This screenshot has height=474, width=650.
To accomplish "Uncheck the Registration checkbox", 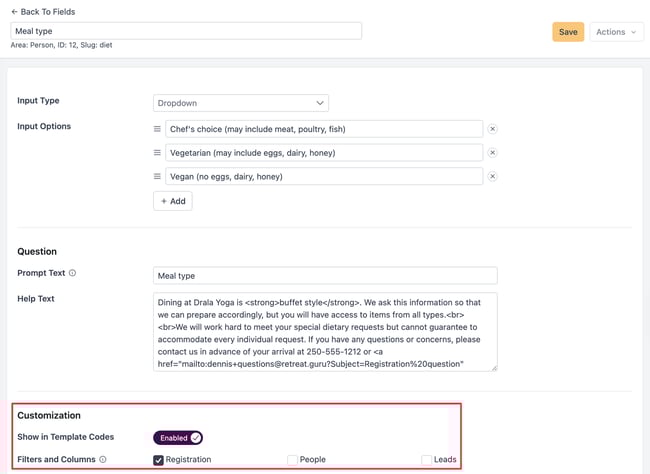I will 158,460.
